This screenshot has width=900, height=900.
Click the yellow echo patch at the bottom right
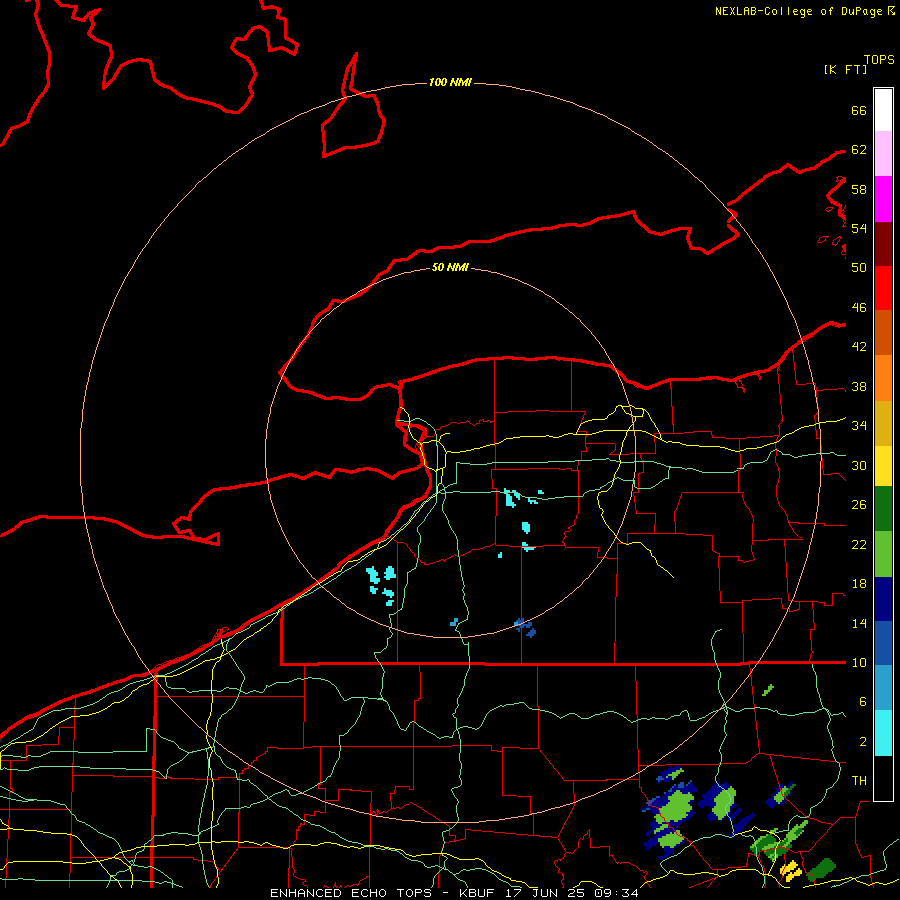click(x=792, y=871)
